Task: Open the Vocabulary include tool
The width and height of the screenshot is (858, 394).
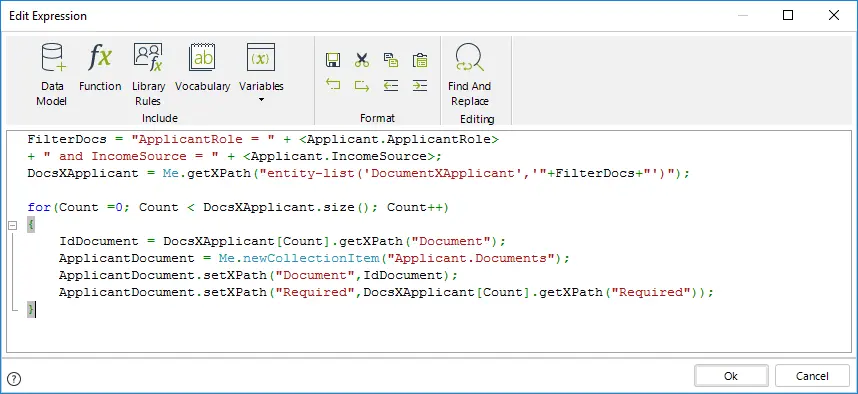Action: point(202,67)
